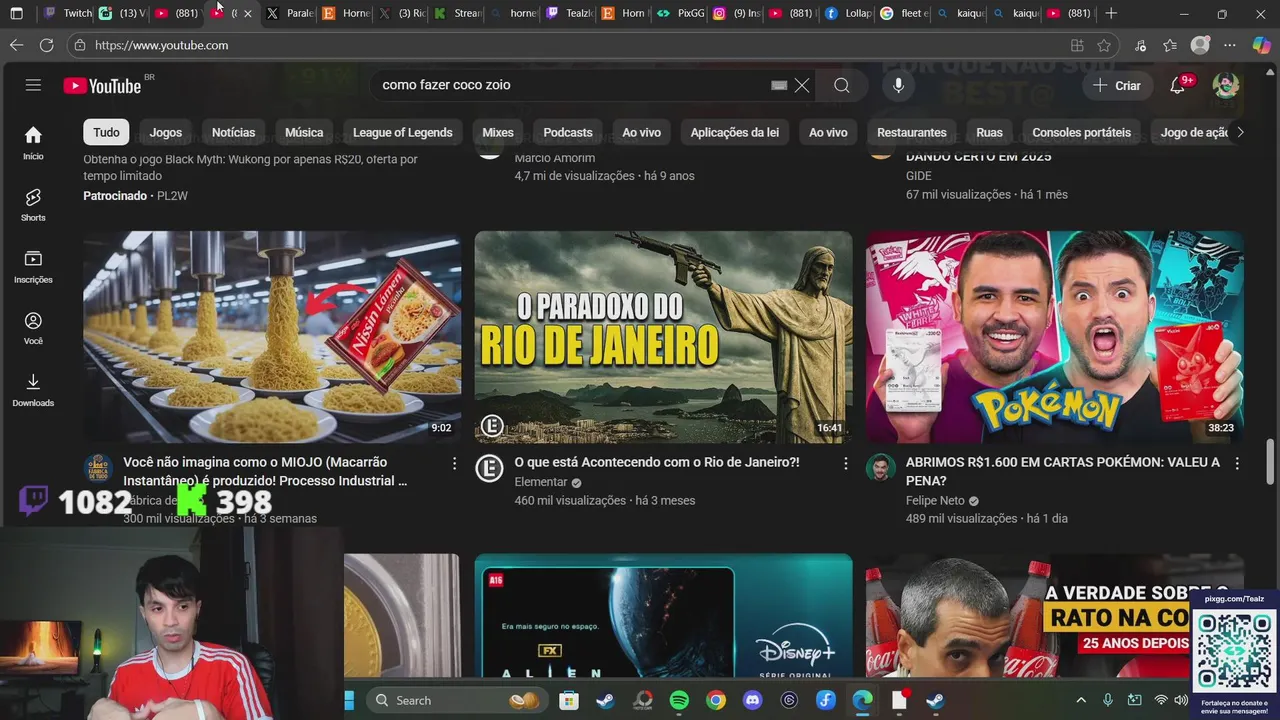
Task: Switch to the Twitch browser tab
Action: (67, 13)
